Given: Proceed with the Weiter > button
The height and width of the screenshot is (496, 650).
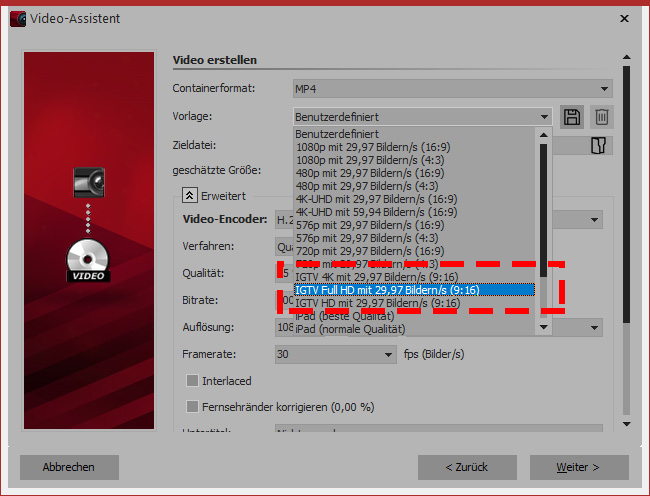Looking at the screenshot, I should pyautogui.click(x=579, y=467).
